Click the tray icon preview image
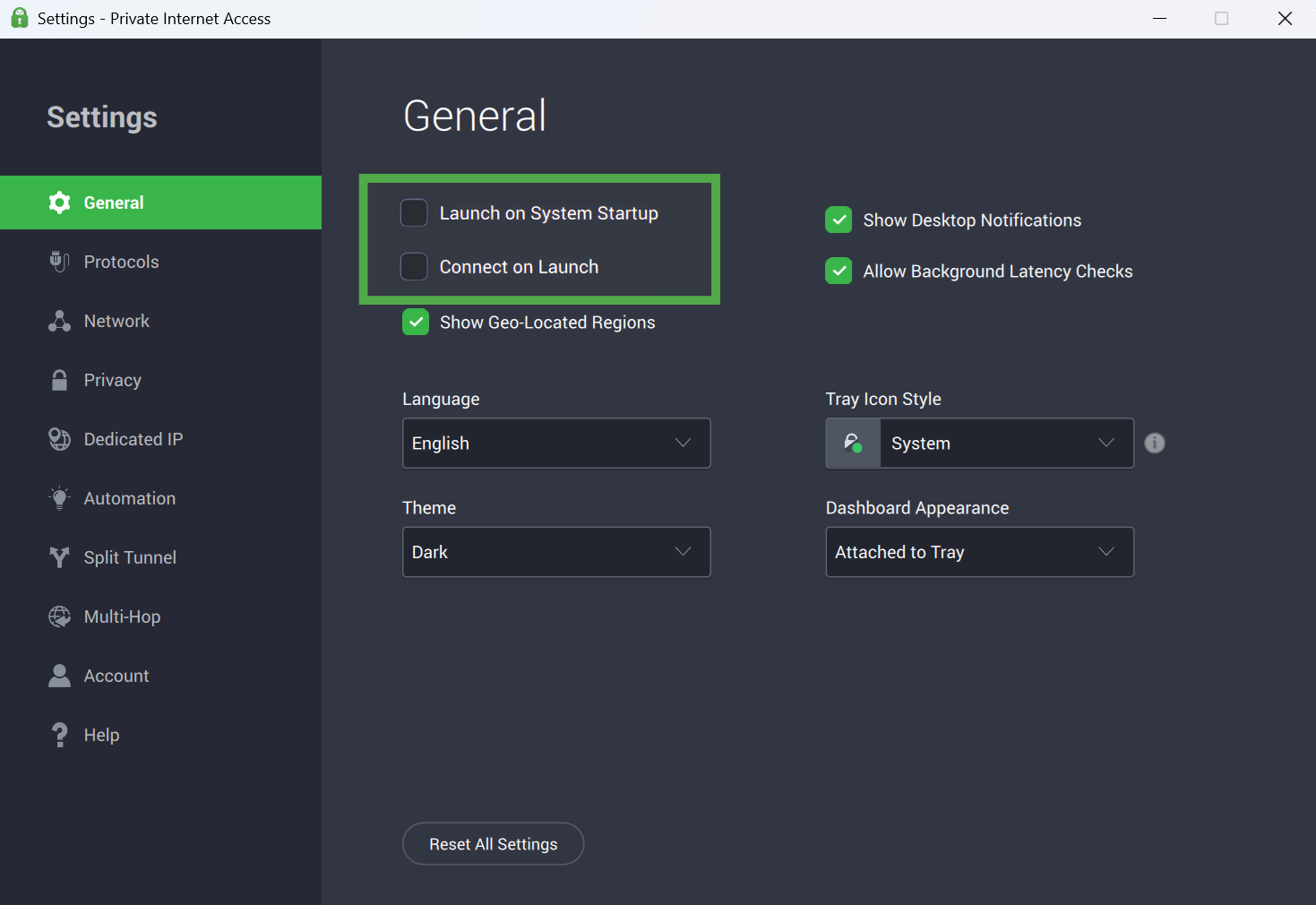Image resolution: width=1316 pixels, height=905 pixels. click(x=853, y=443)
